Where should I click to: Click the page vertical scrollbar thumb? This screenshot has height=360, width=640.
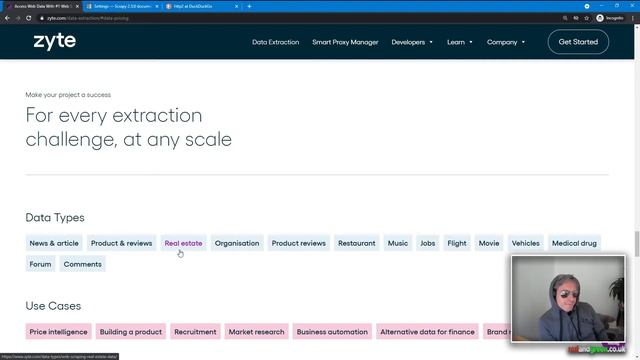coord(637,244)
